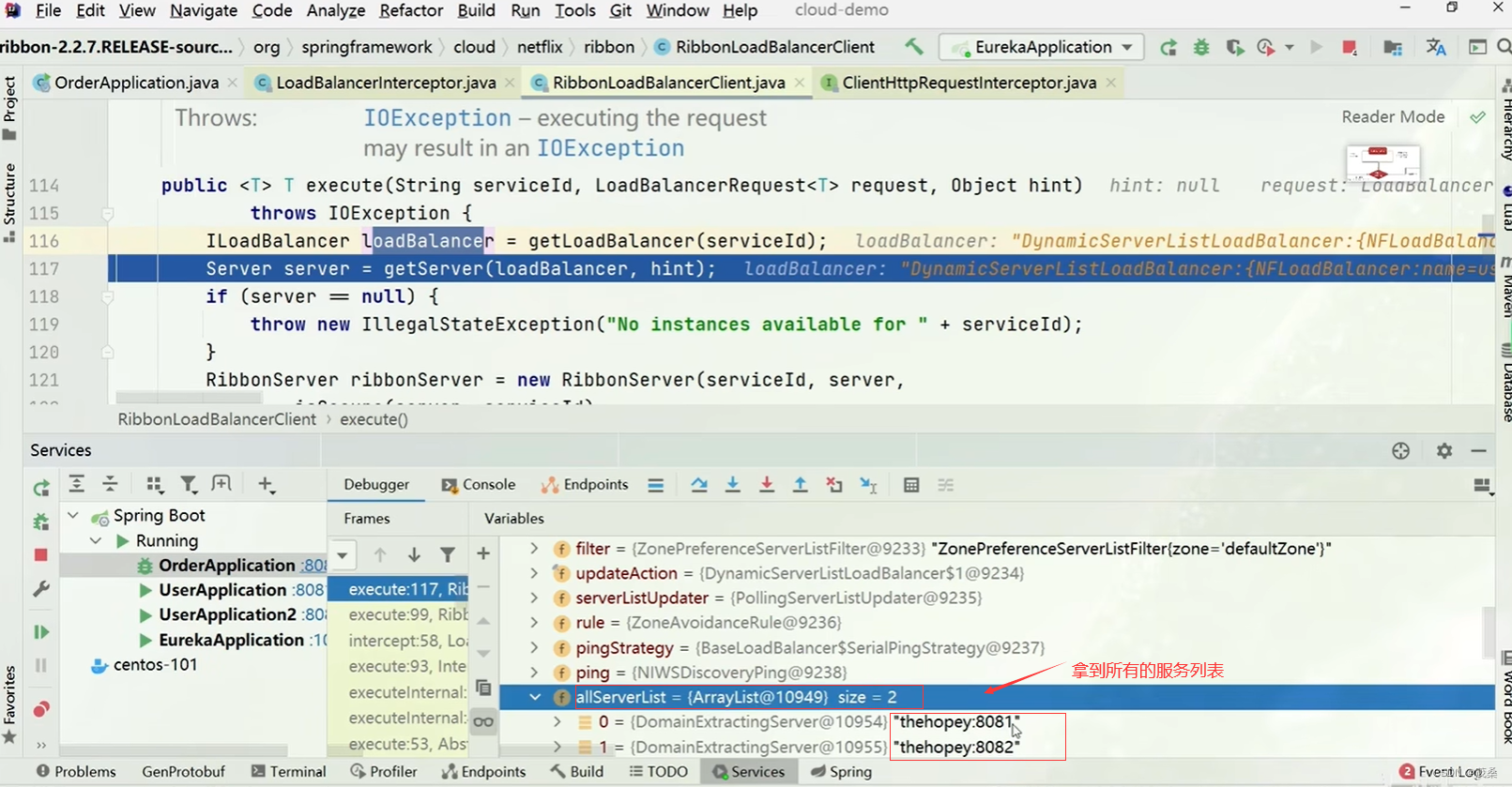The image size is (1512, 787).
Task: Click the Add Service plus icon
Action: tap(266, 484)
